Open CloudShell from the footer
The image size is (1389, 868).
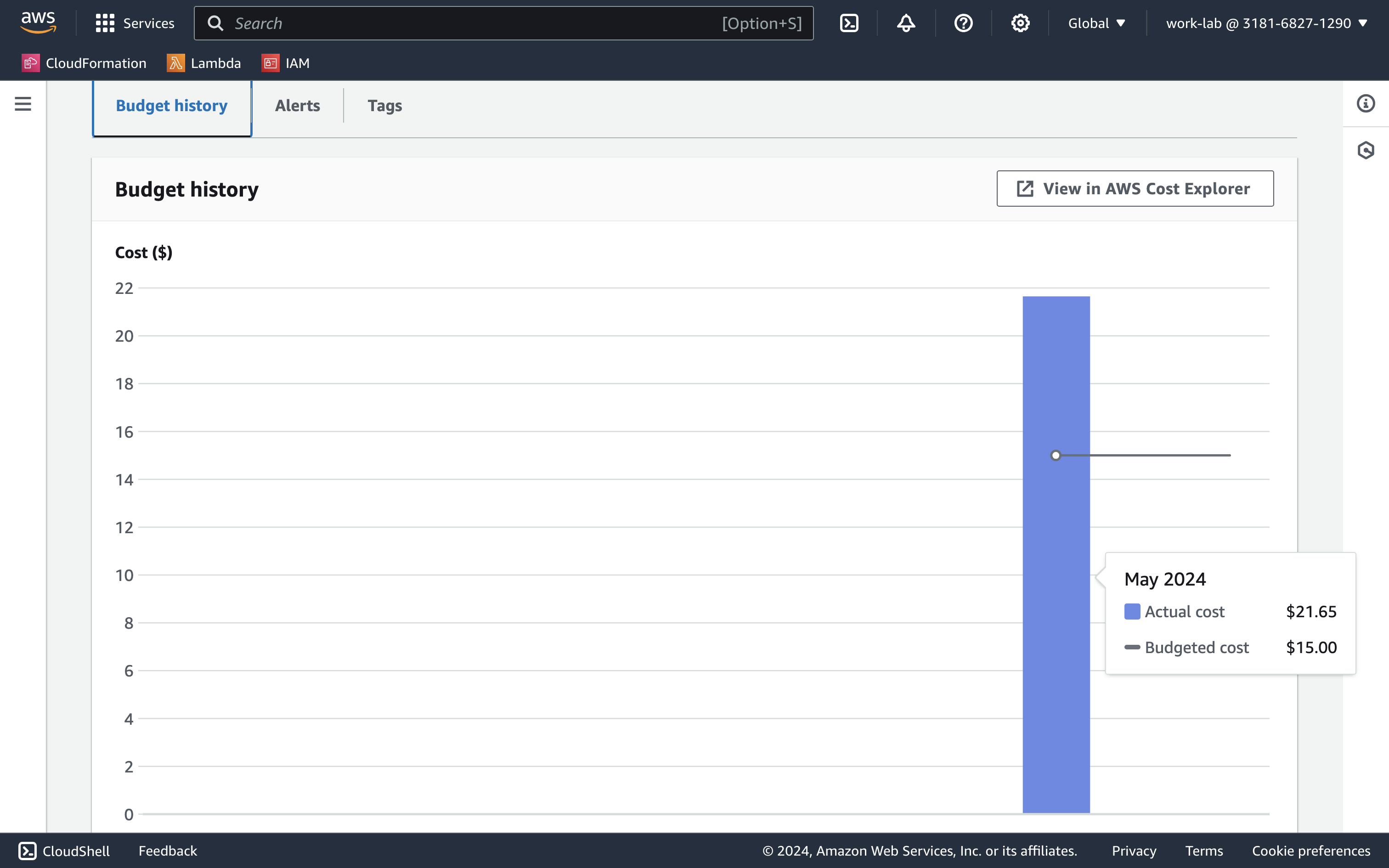pyautogui.click(x=64, y=851)
